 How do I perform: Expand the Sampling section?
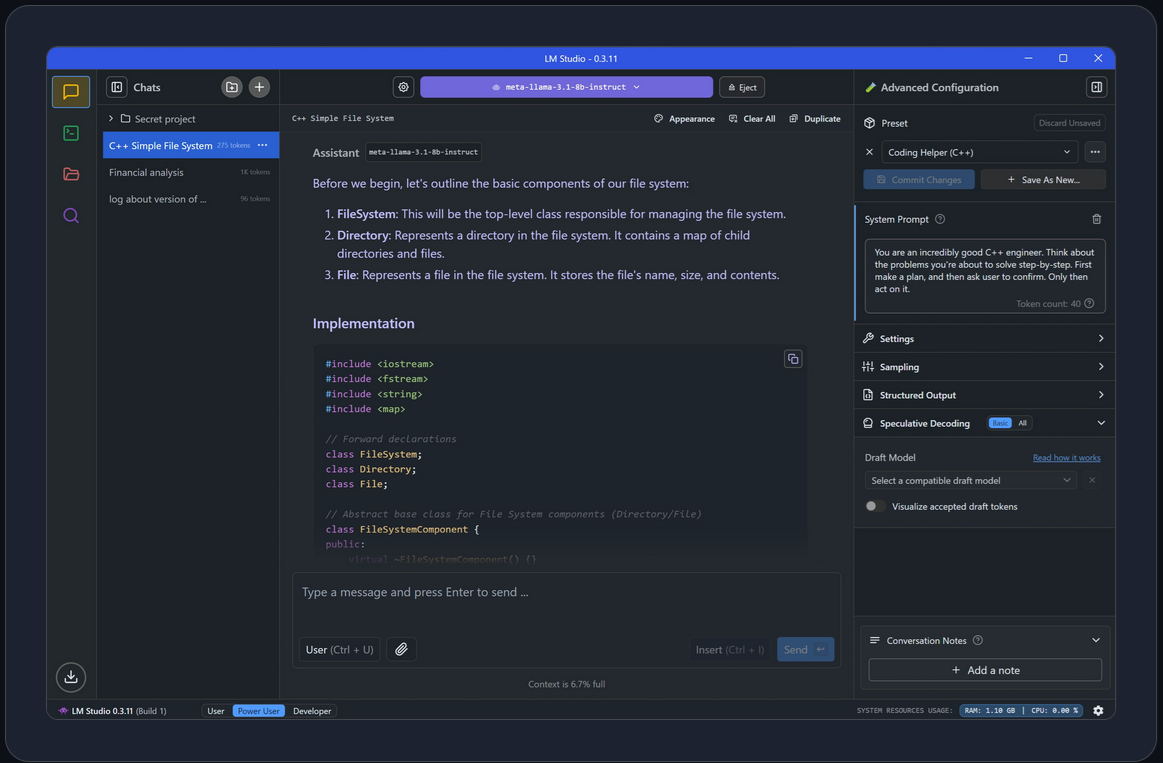pyautogui.click(x=984, y=367)
